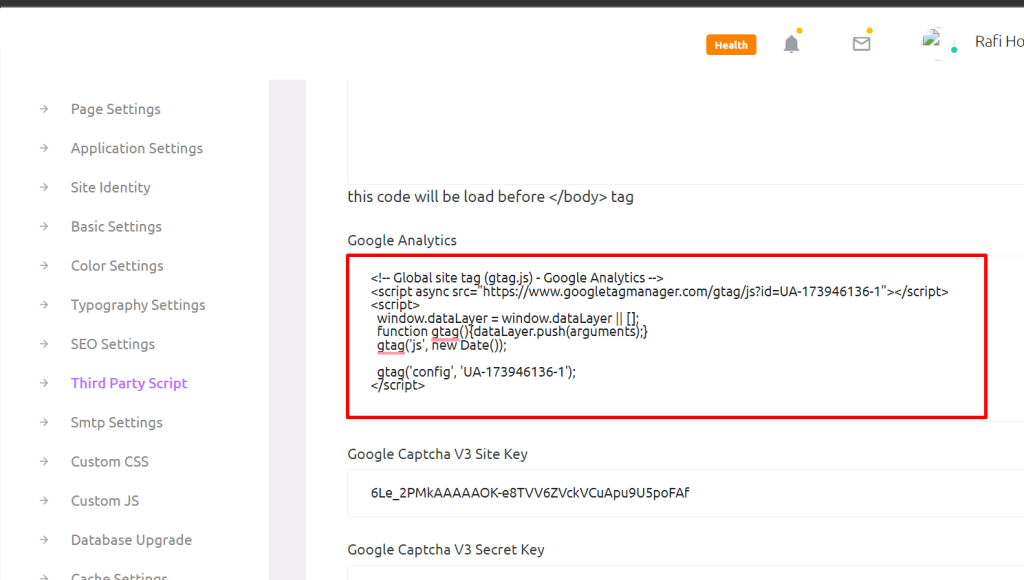Open Custom JS page
This screenshot has width=1024, height=580.
pyautogui.click(x=104, y=501)
